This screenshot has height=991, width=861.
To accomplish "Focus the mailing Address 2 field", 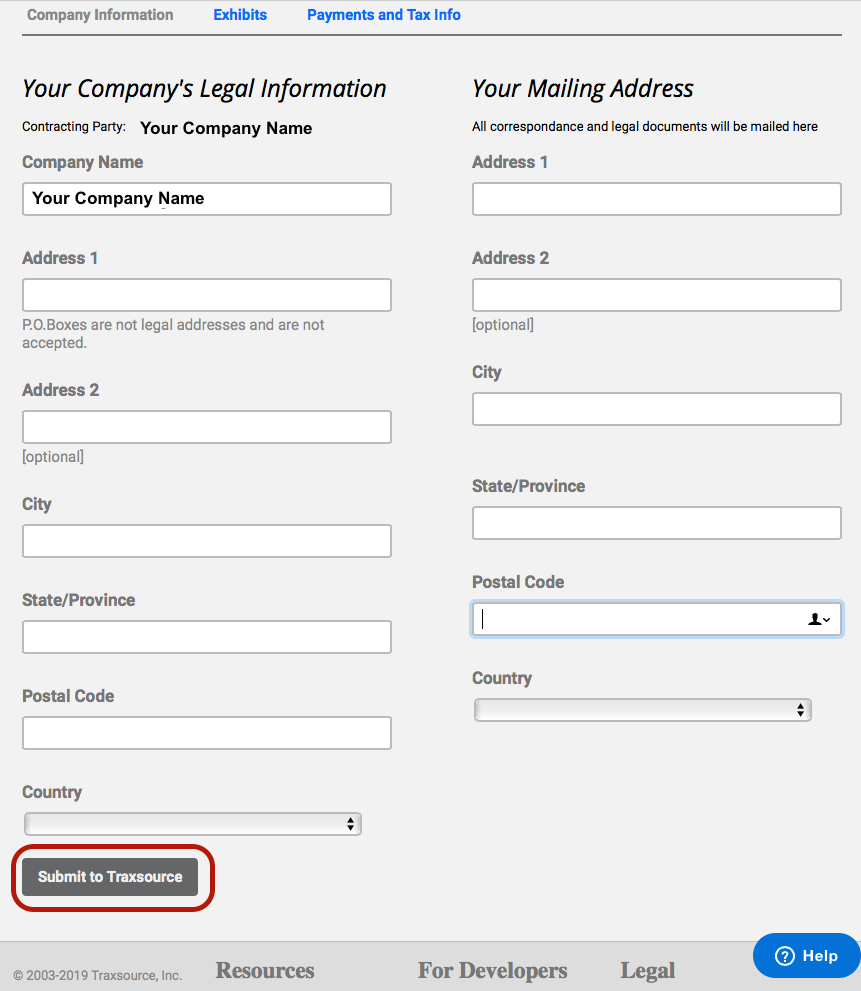I will (x=656, y=295).
